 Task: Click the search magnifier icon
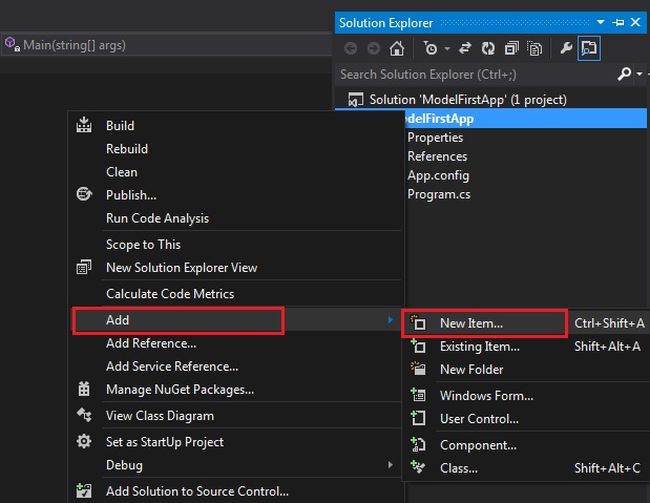[x=623, y=74]
